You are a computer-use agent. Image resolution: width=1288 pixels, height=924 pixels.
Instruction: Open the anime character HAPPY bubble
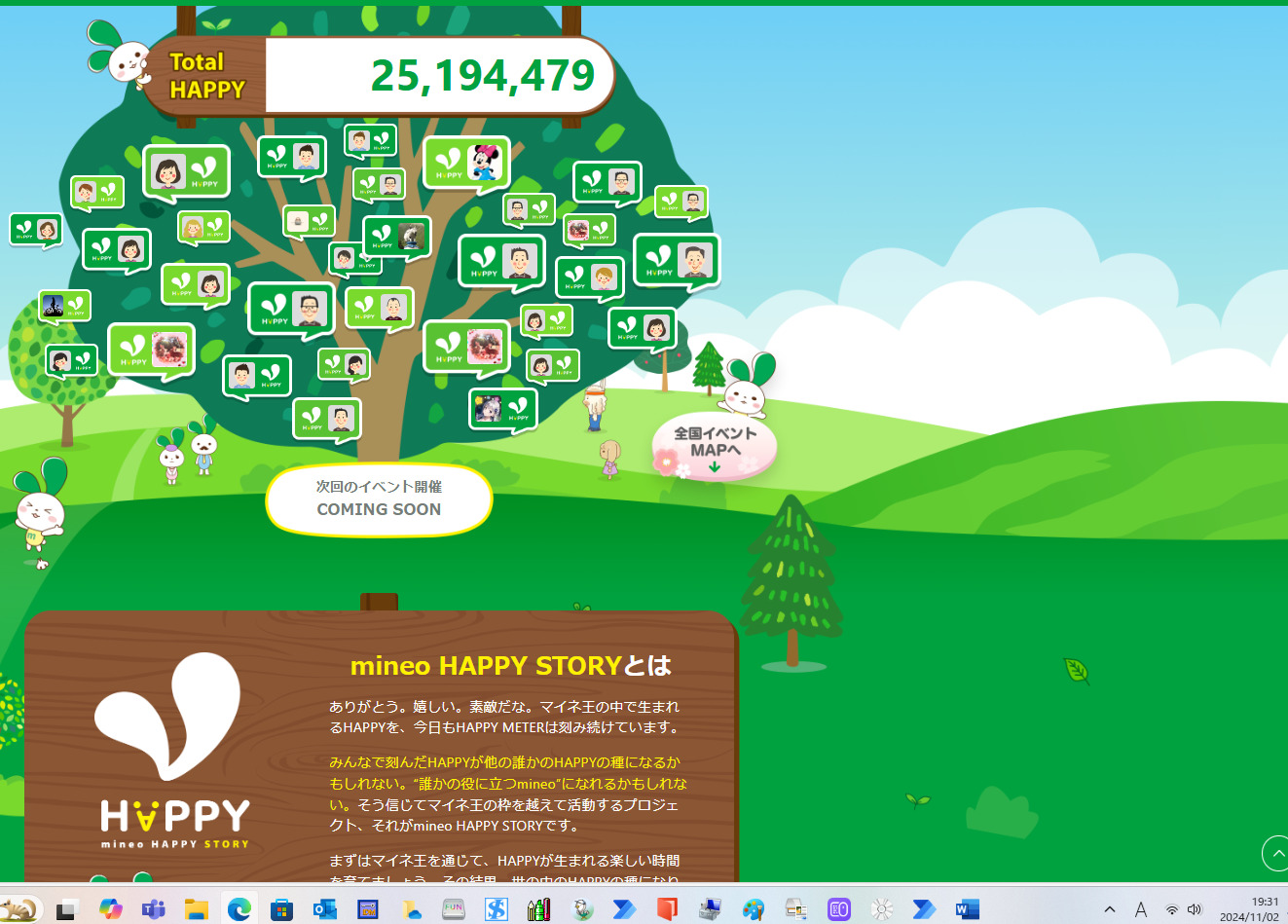(x=502, y=409)
